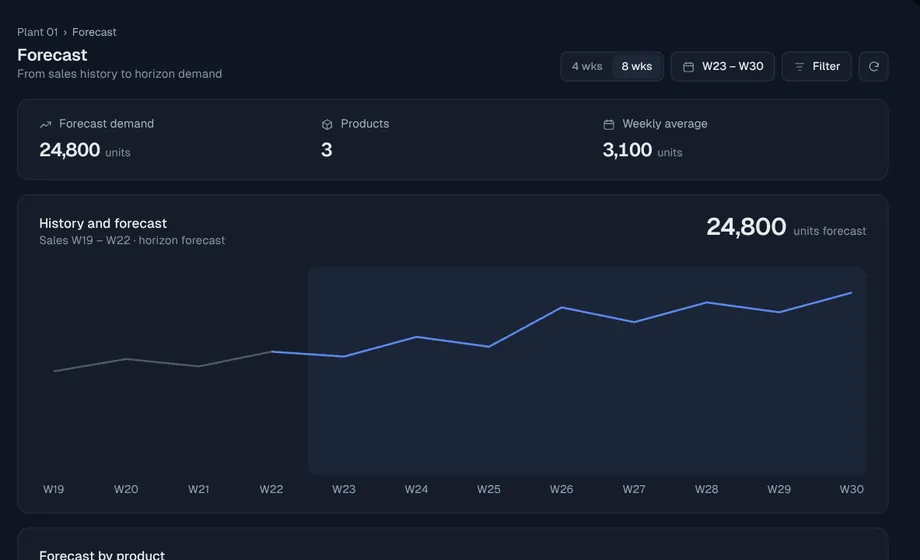Click the trend icon beside Forecast demand
Viewport: 920px width, 560px height.
pyautogui.click(x=45, y=124)
